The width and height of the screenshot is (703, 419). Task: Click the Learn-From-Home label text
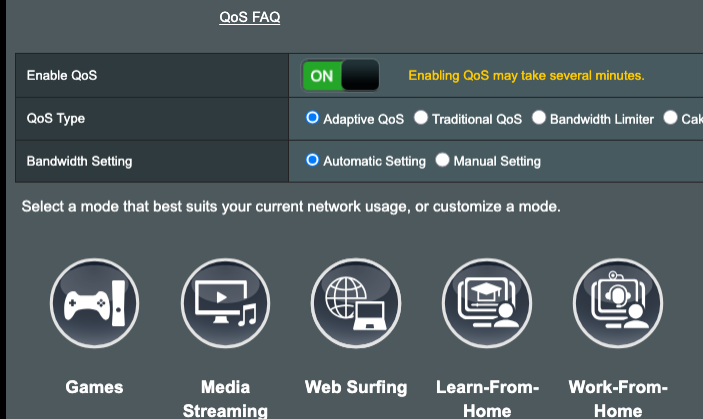tap(487, 398)
